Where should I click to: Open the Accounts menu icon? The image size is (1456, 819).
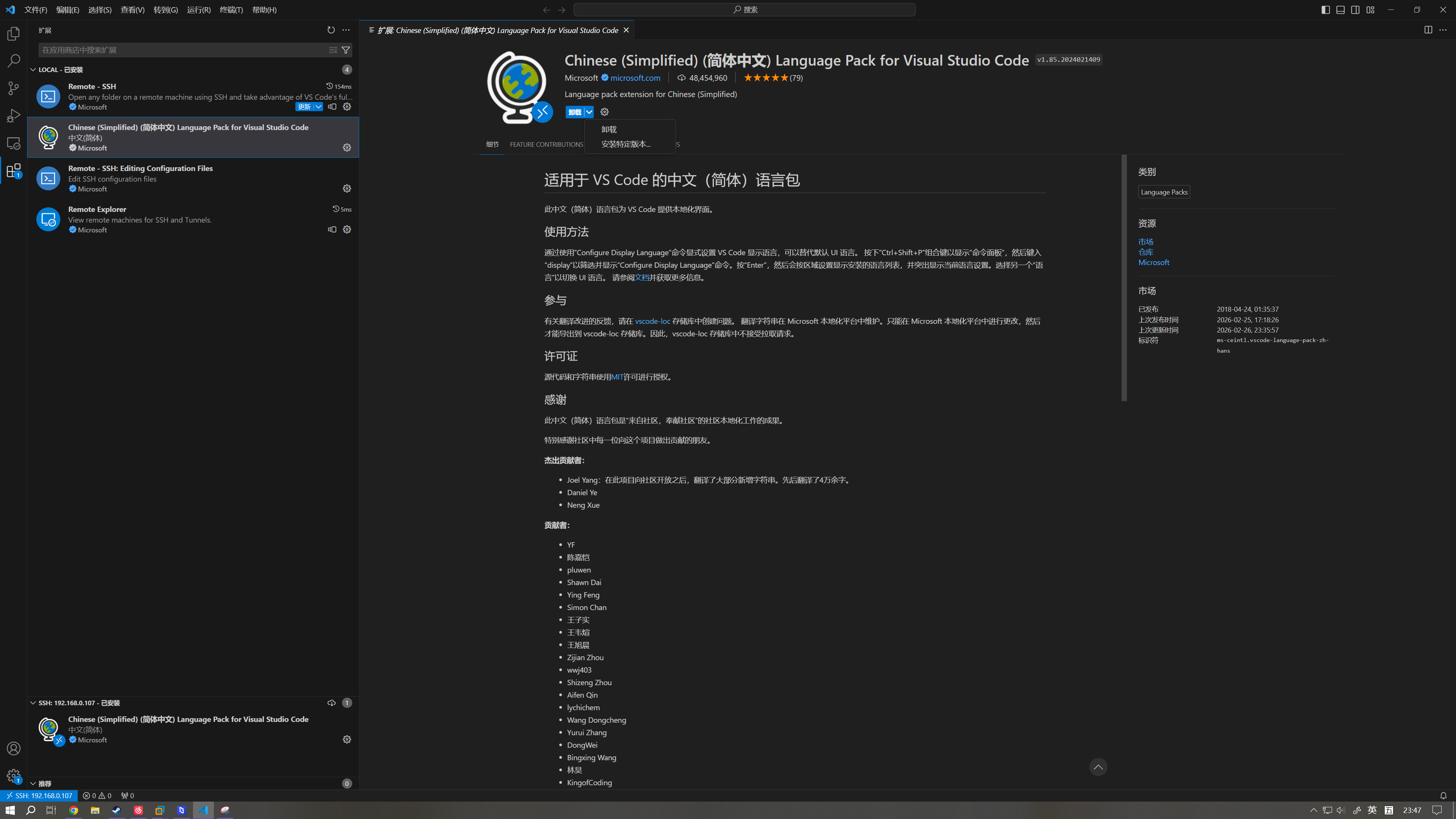(x=14, y=748)
